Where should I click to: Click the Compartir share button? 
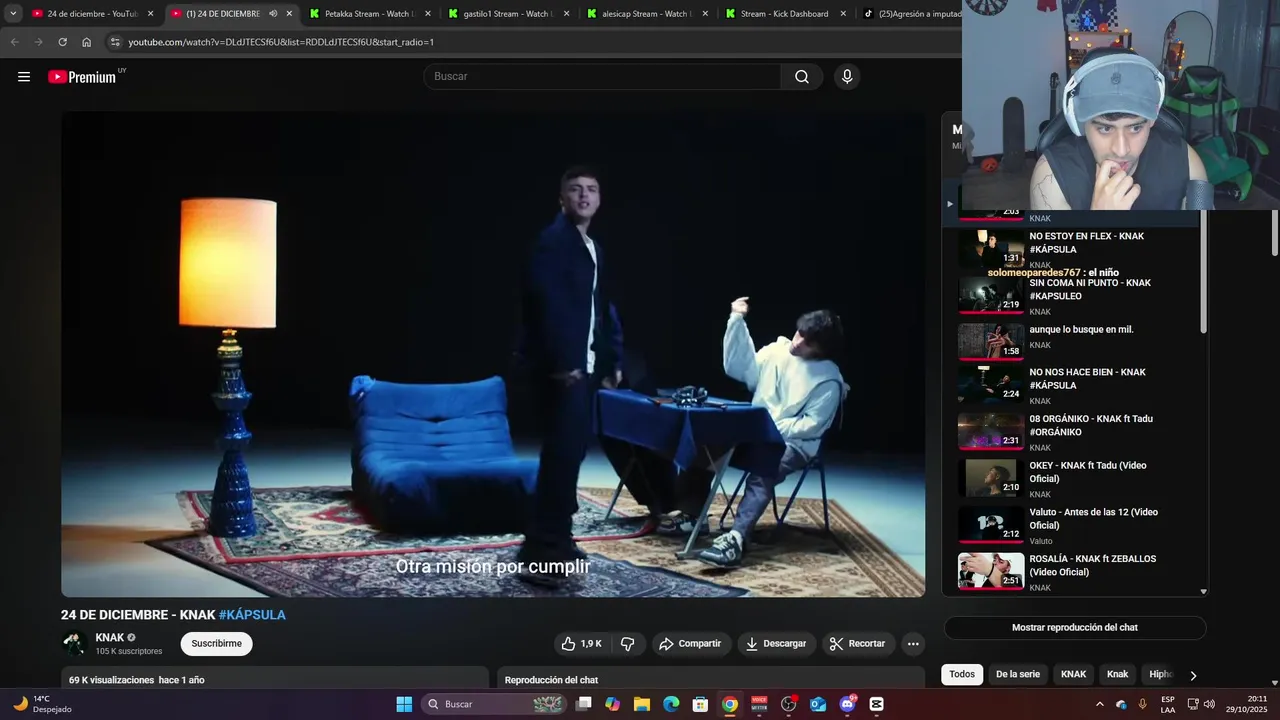click(690, 644)
